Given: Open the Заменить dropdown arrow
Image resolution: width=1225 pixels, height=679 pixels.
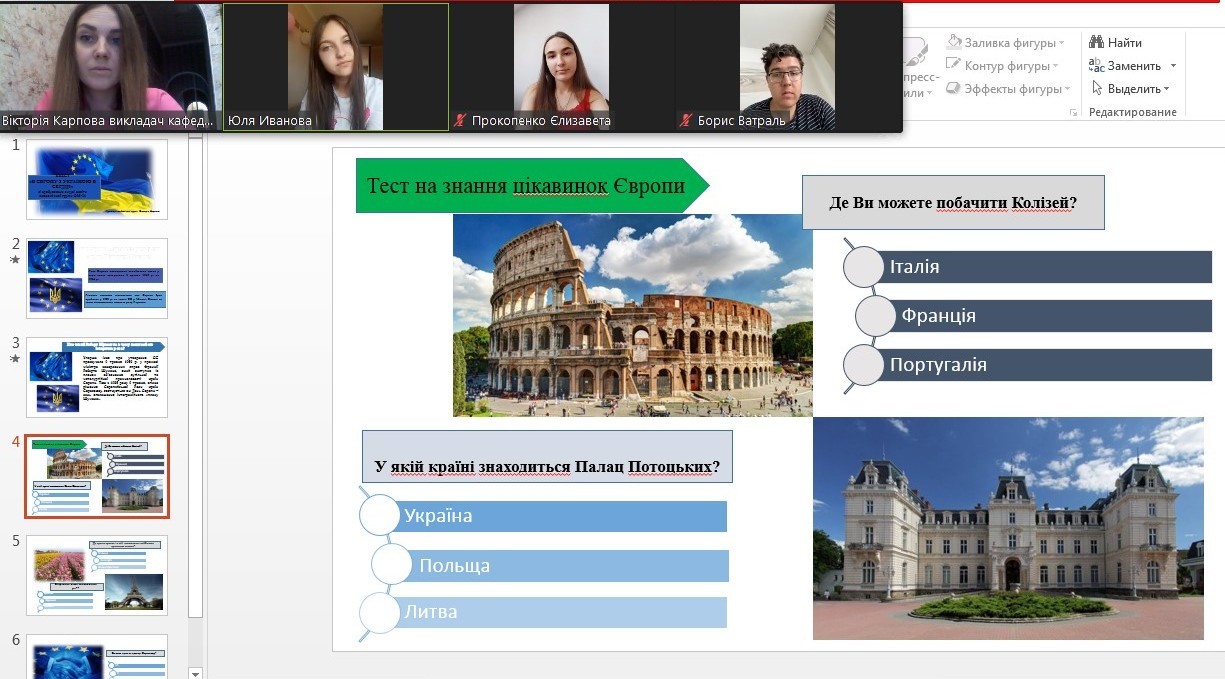Looking at the screenshot, I should tap(1173, 66).
